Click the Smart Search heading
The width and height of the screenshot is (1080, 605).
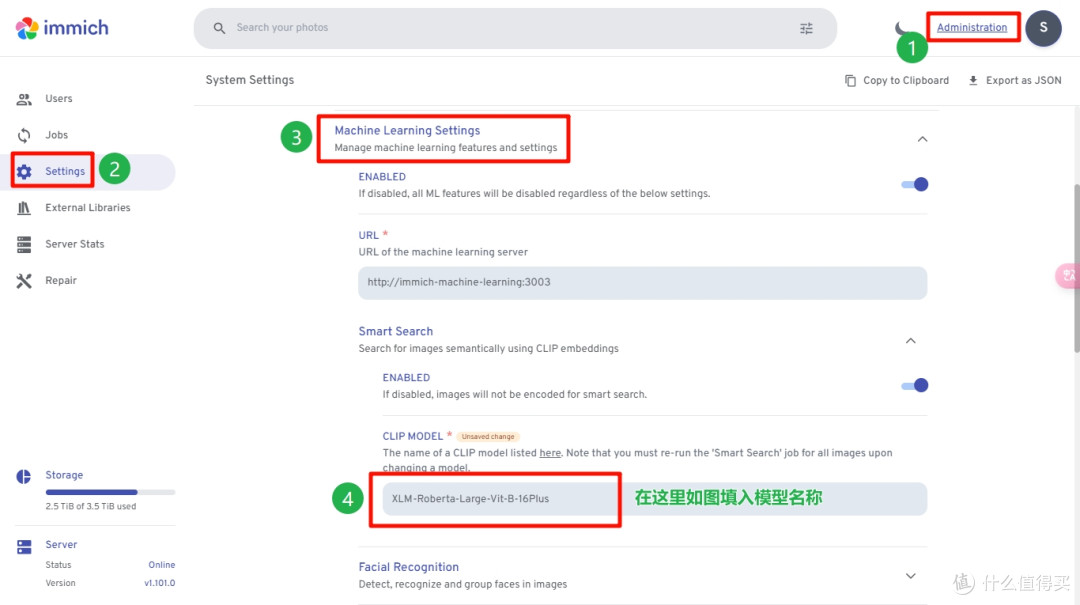(395, 331)
